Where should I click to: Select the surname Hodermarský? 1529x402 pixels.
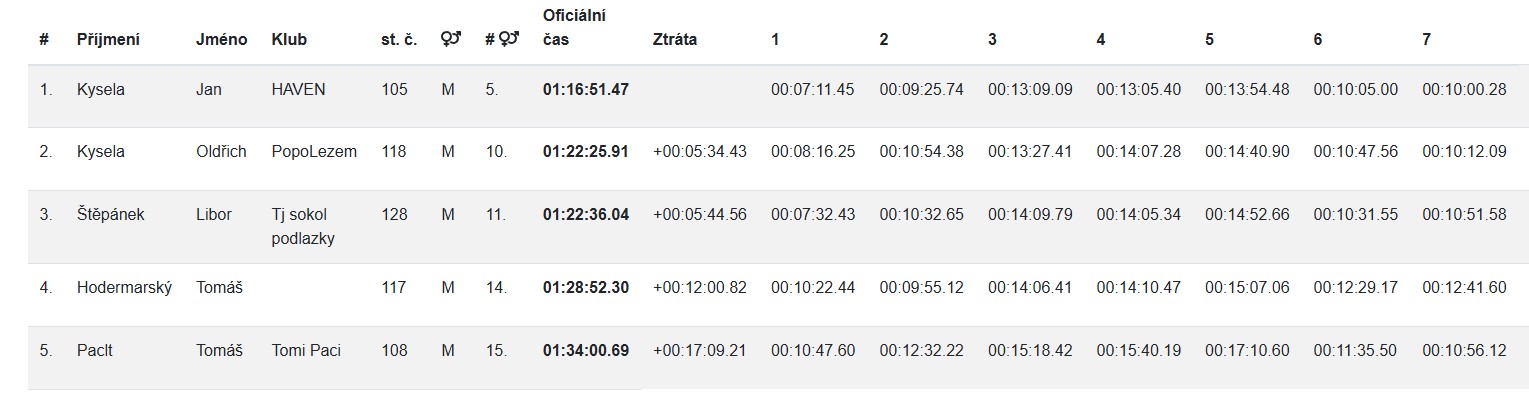pos(124,288)
